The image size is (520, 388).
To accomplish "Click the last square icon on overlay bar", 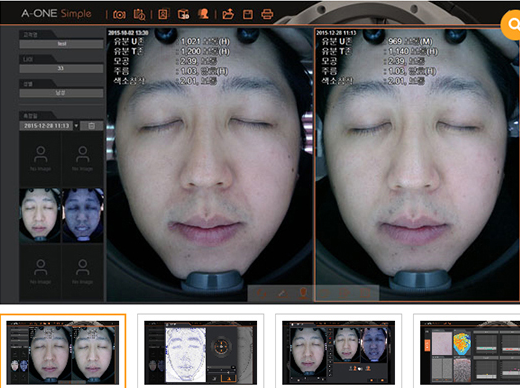I will (365, 294).
